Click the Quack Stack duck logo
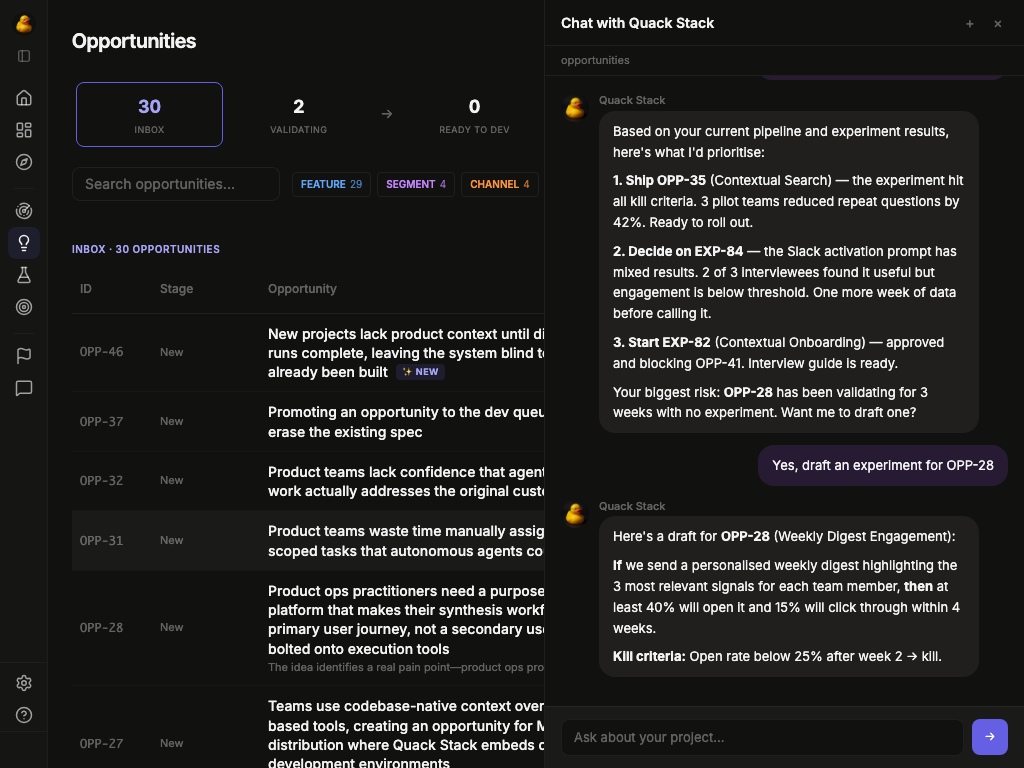 pos(24,23)
